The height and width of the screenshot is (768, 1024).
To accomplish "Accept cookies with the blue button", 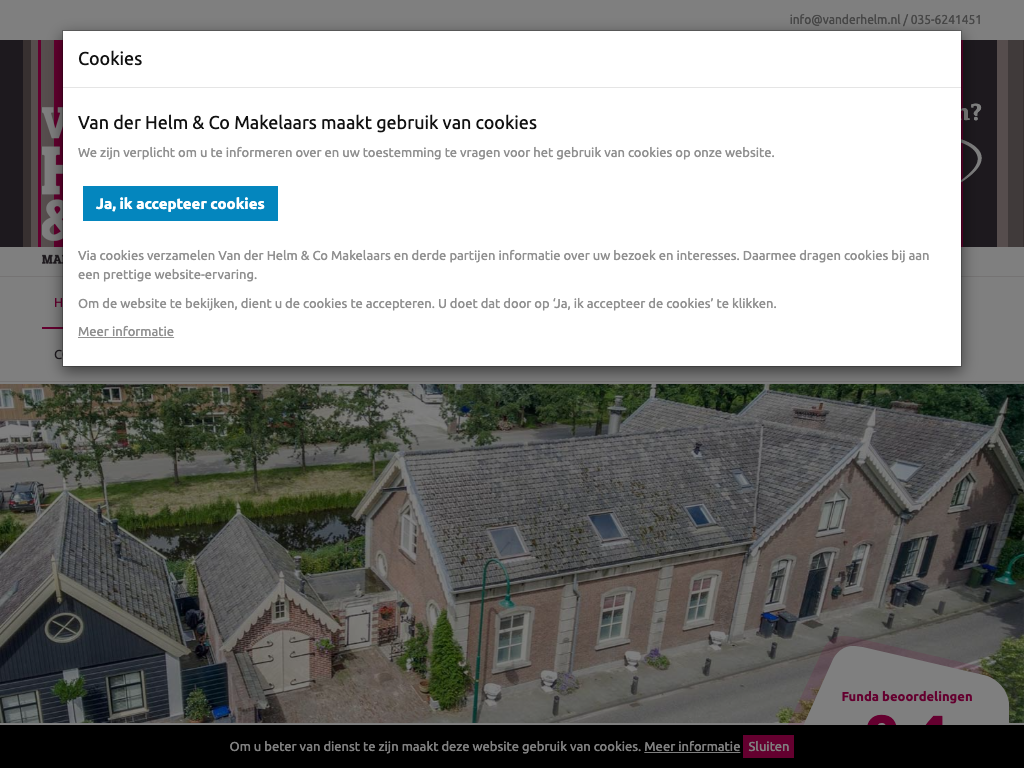I will point(180,204).
